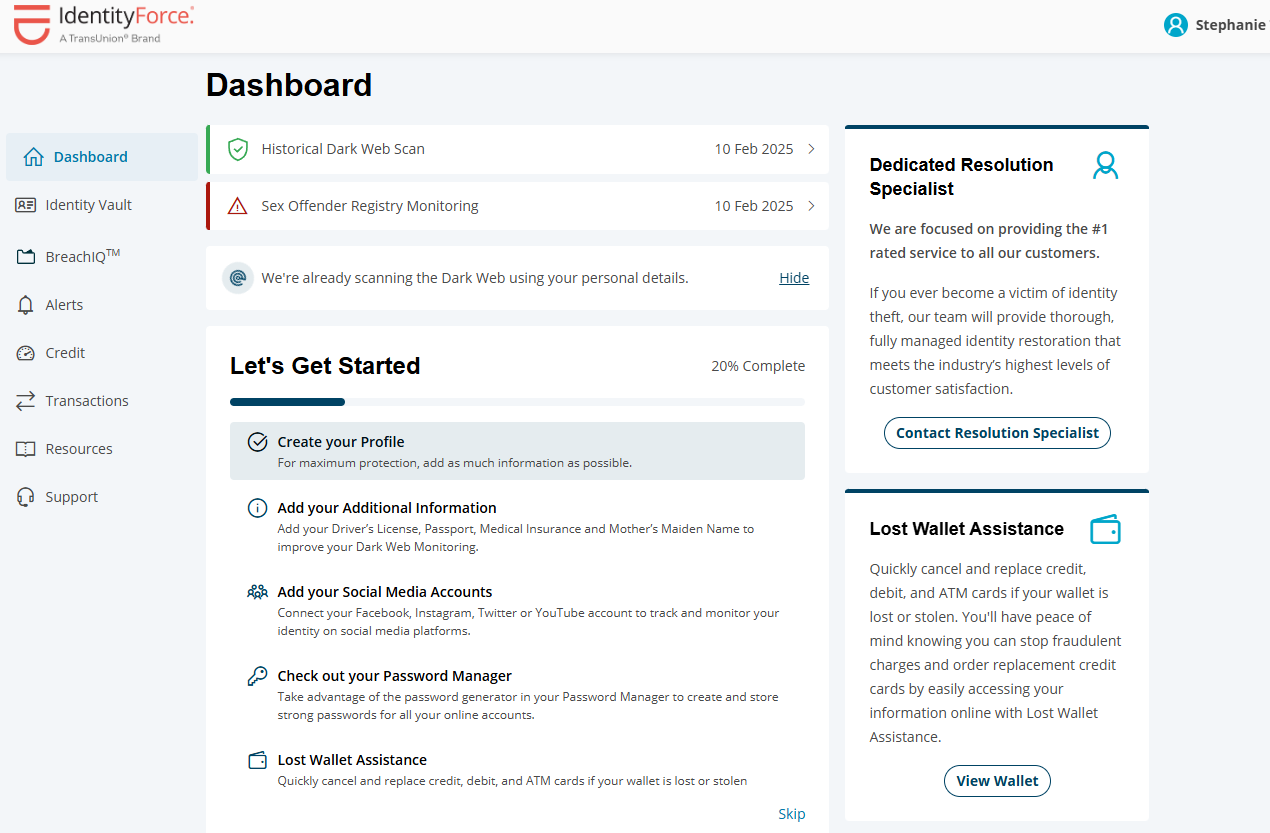Image resolution: width=1270 pixels, height=833 pixels.
Task: Expand the Historical Dark Web Scan chevron
Action: point(811,149)
